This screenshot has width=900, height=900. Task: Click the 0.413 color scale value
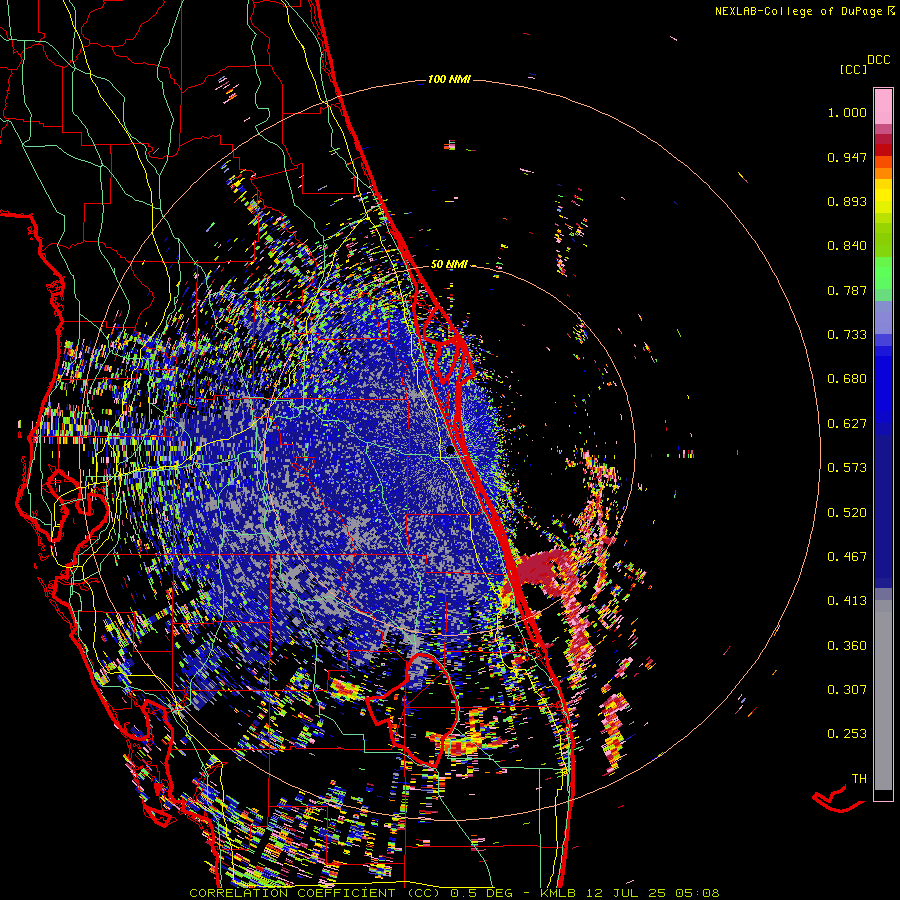coord(847,601)
